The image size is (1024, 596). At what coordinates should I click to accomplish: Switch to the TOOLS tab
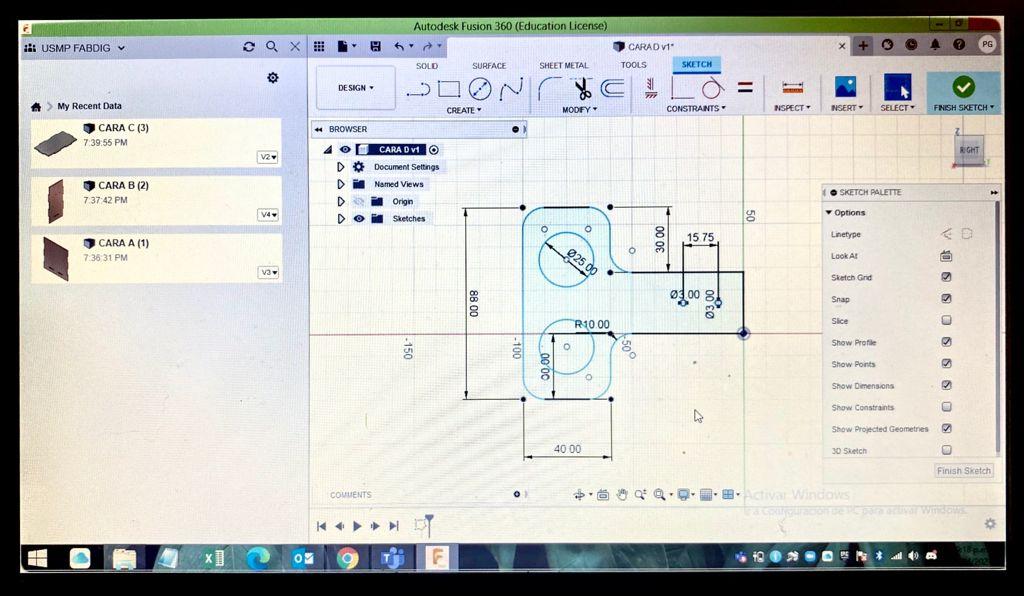pyautogui.click(x=633, y=65)
